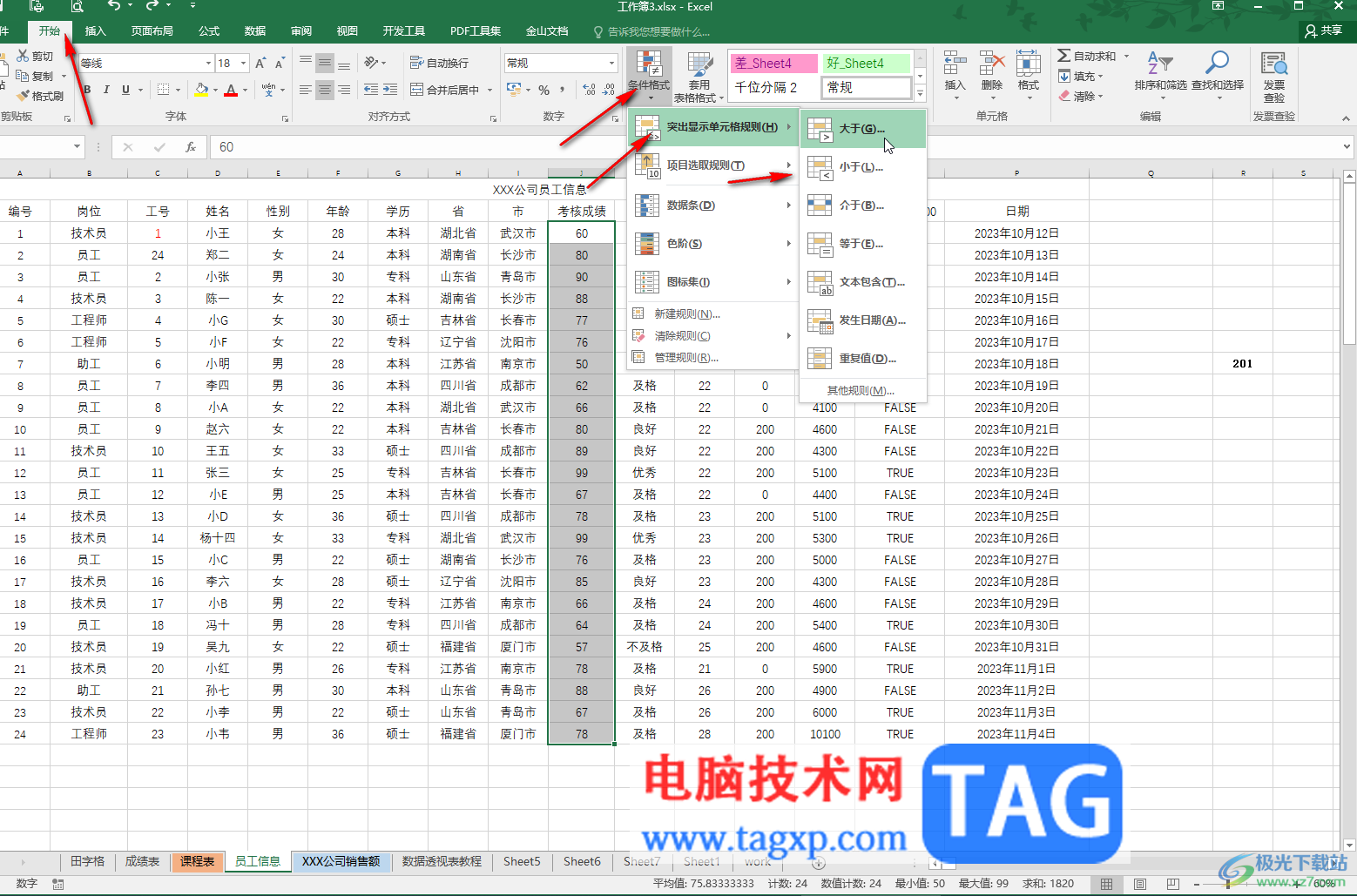Expand the Name Box dropdown arrow
Viewport: 1357px width, 896px height.
77,147
